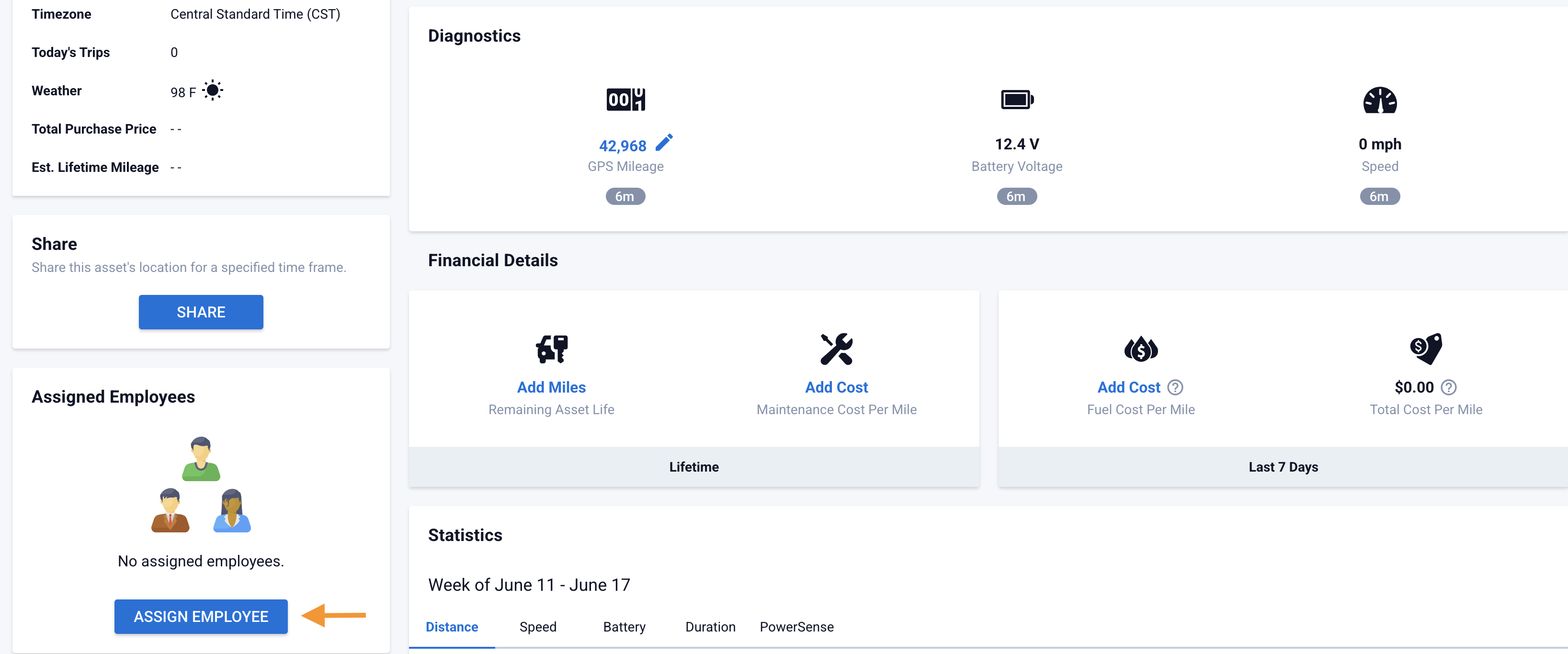Click the fuel drops dollar icon
The height and width of the screenshot is (654, 1568).
1140,349
